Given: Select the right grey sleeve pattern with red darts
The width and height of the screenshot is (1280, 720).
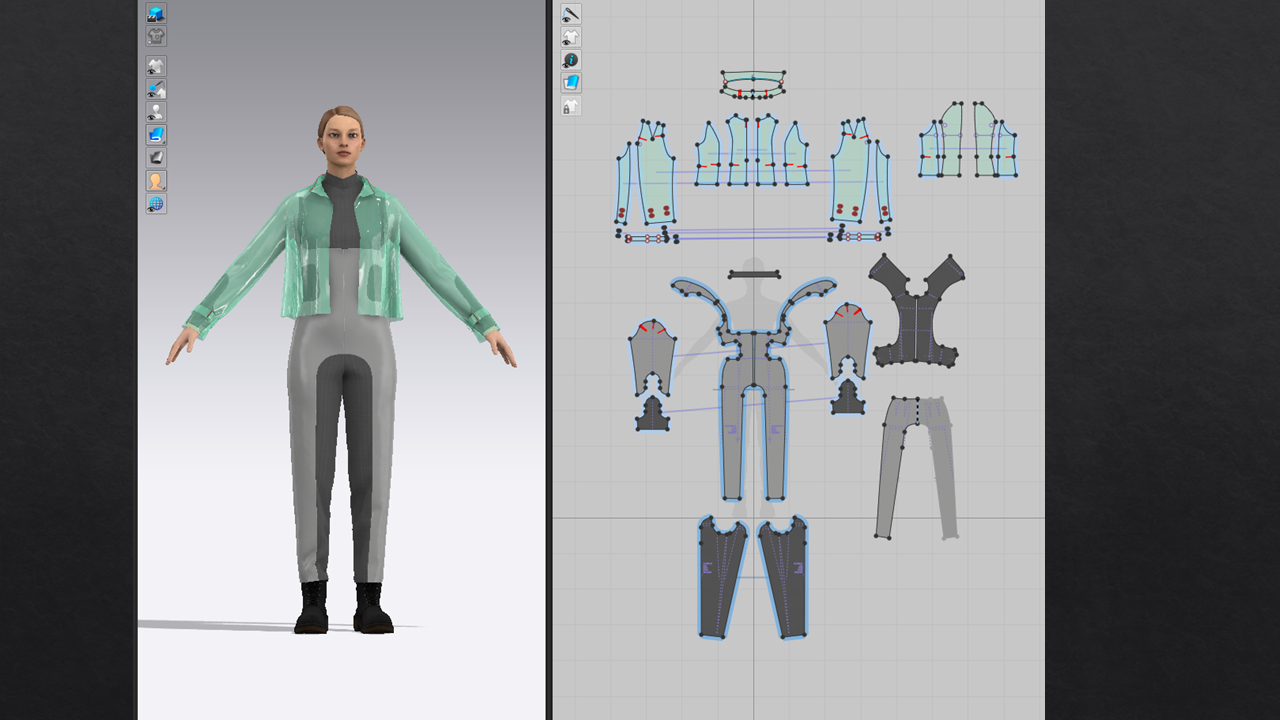Looking at the screenshot, I should click(x=847, y=340).
